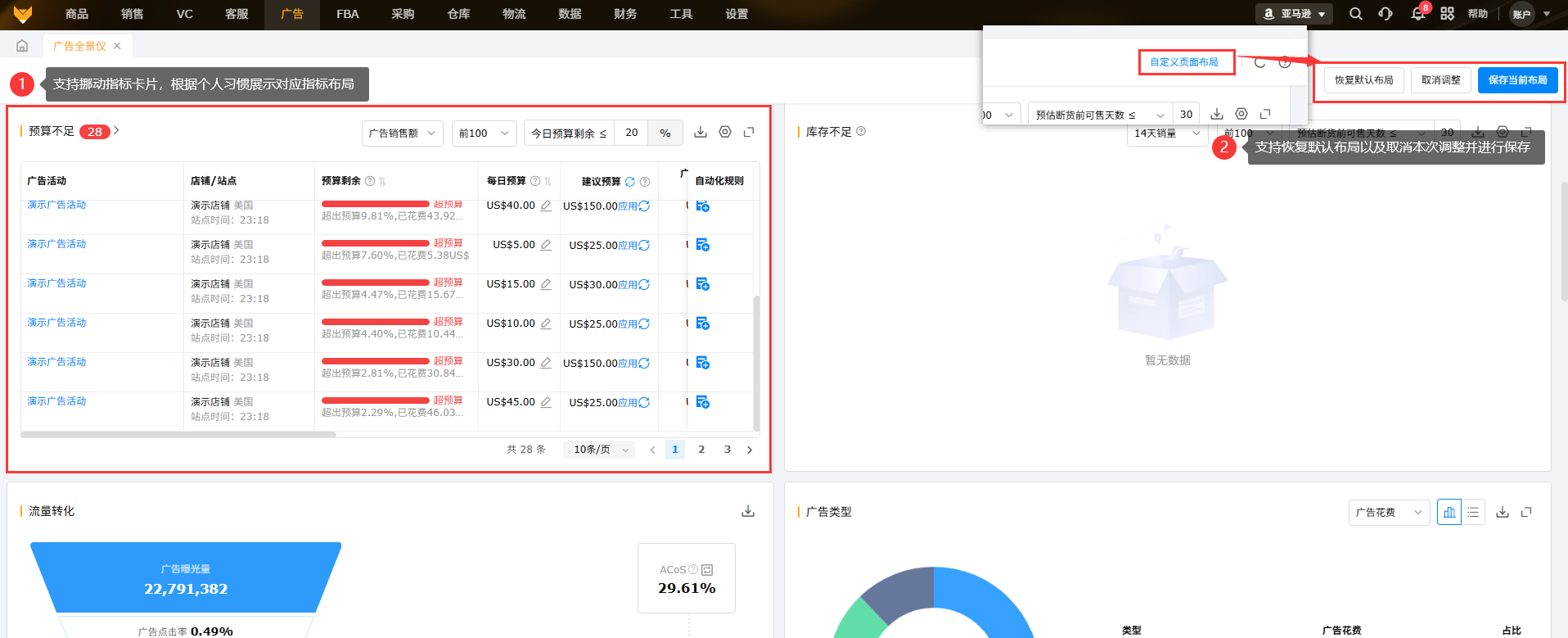This screenshot has width=1568, height=638.
Task: Click the 今日预算剩余 threshold input showing 20
Action: point(631,133)
